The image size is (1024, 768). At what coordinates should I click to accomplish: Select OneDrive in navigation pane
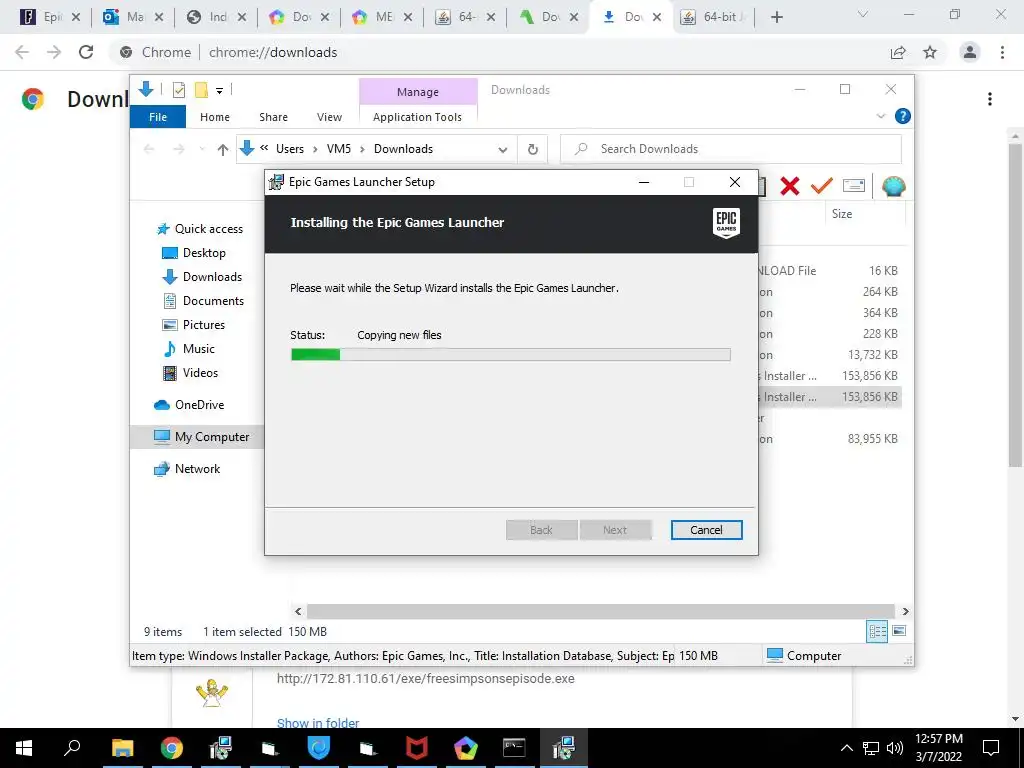(x=189, y=404)
